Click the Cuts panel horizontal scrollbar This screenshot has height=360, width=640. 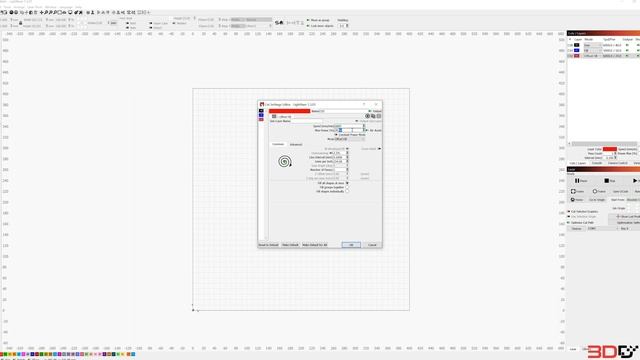pos(604,144)
